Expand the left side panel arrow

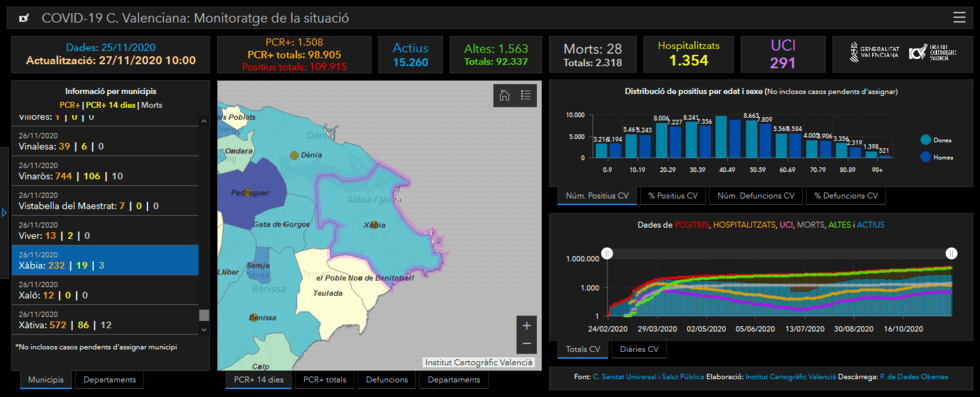[4, 213]
